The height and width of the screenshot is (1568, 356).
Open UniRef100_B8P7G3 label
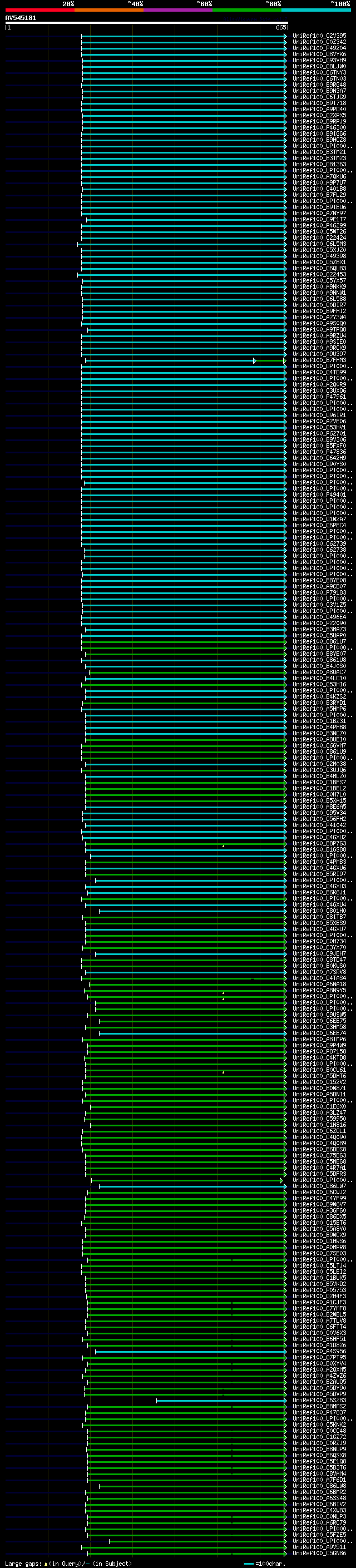click(319, 844)
